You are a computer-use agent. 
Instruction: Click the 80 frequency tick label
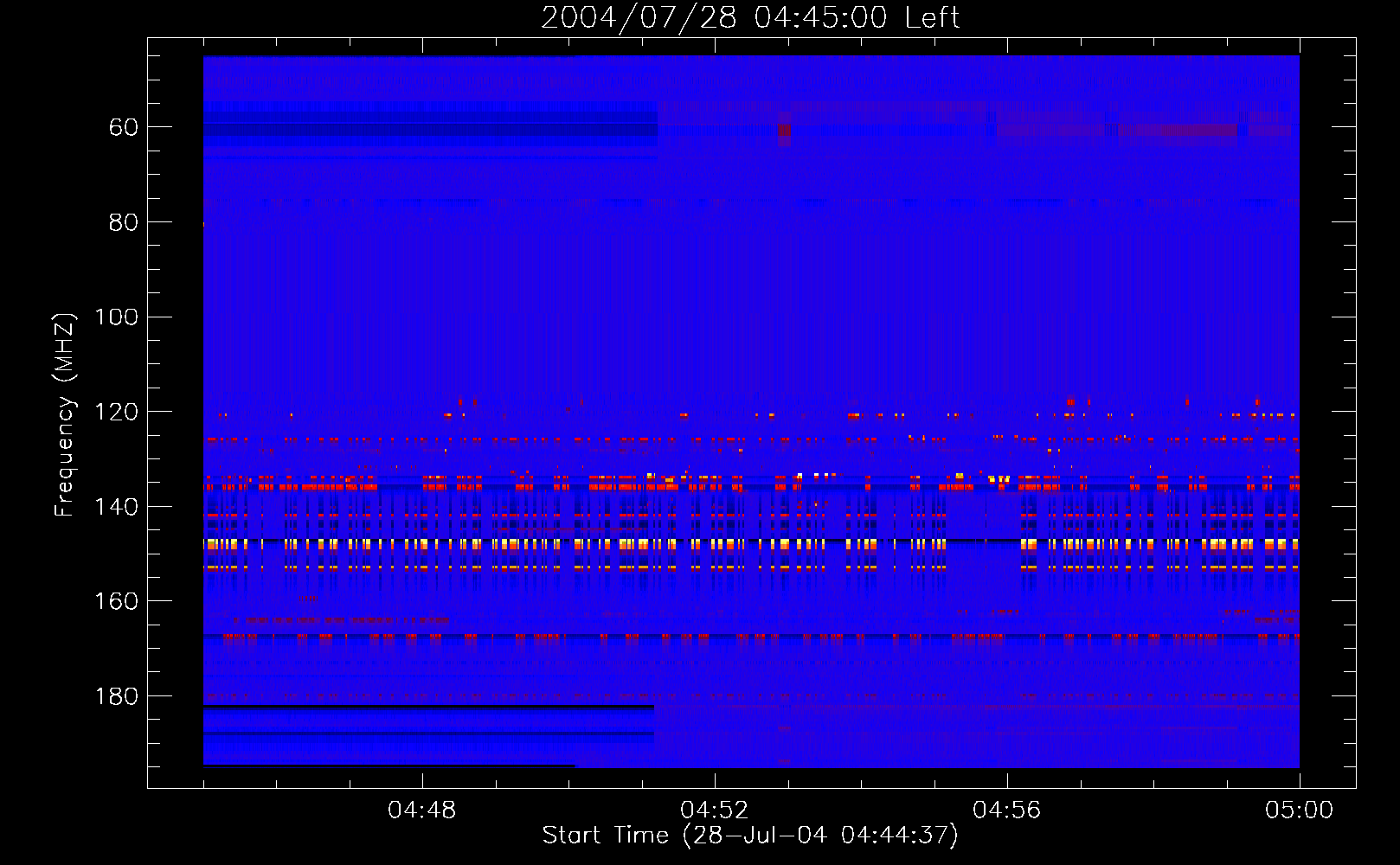click(124, 222)
